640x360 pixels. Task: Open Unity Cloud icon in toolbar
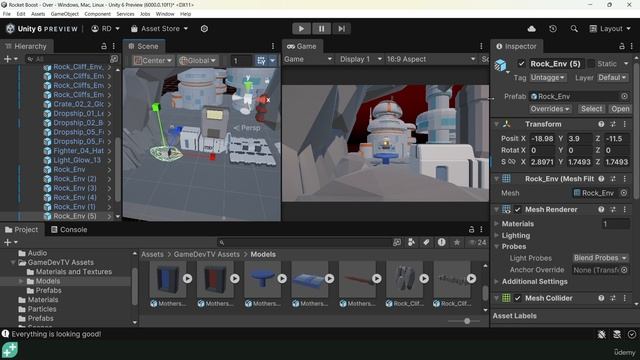coord(531,29)
